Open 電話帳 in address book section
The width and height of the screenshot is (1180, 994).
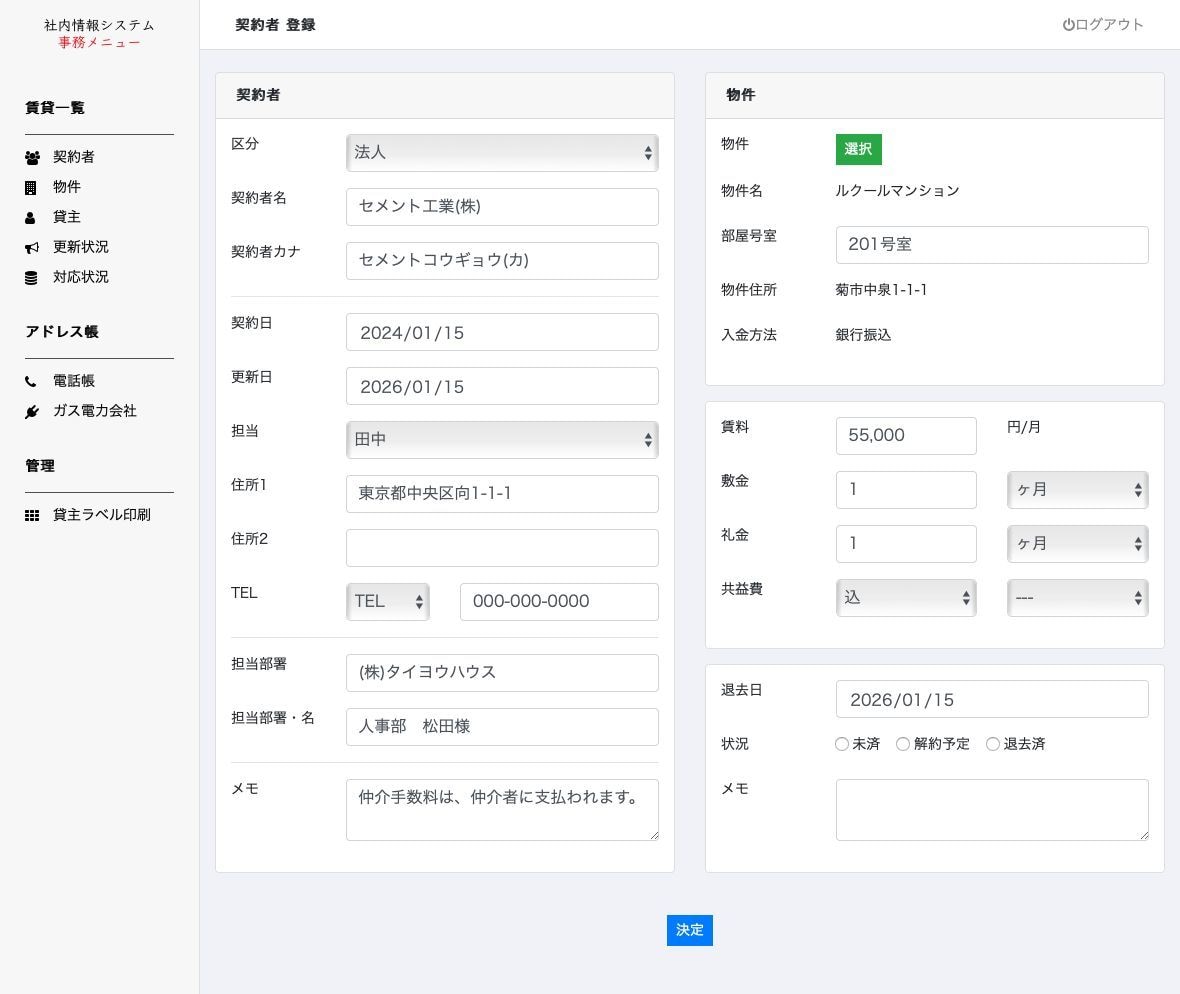pos(74,381)
